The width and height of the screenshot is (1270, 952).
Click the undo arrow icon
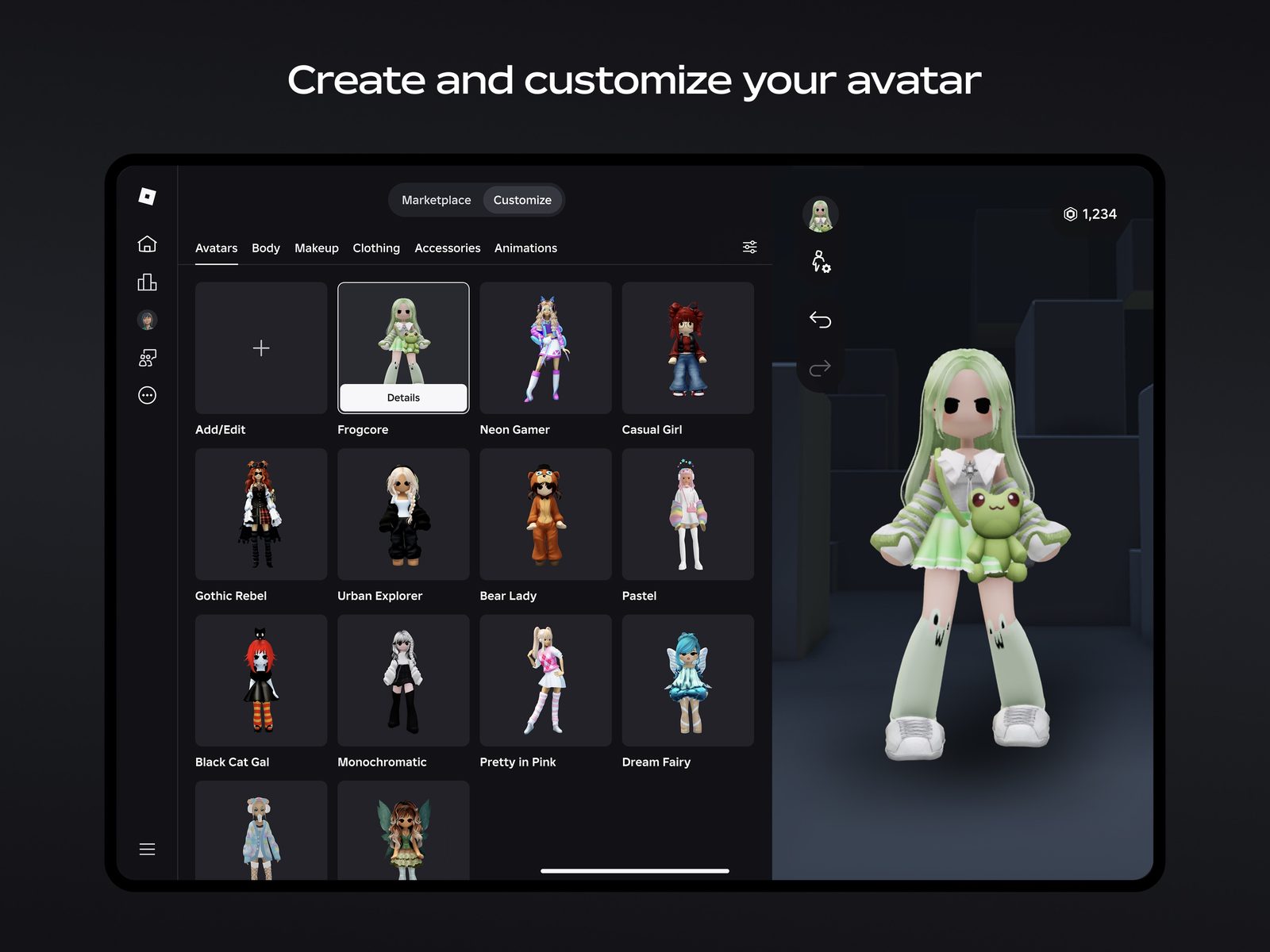click(x=820, y=320)
